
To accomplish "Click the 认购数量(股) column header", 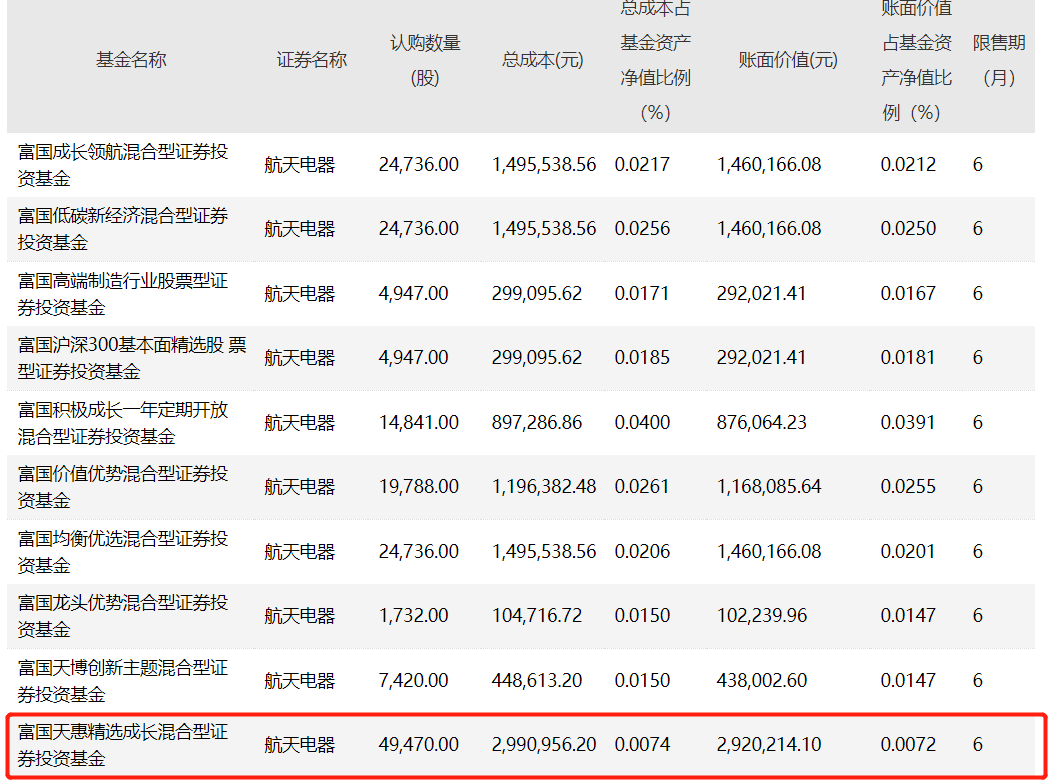I will pos(425,60).
